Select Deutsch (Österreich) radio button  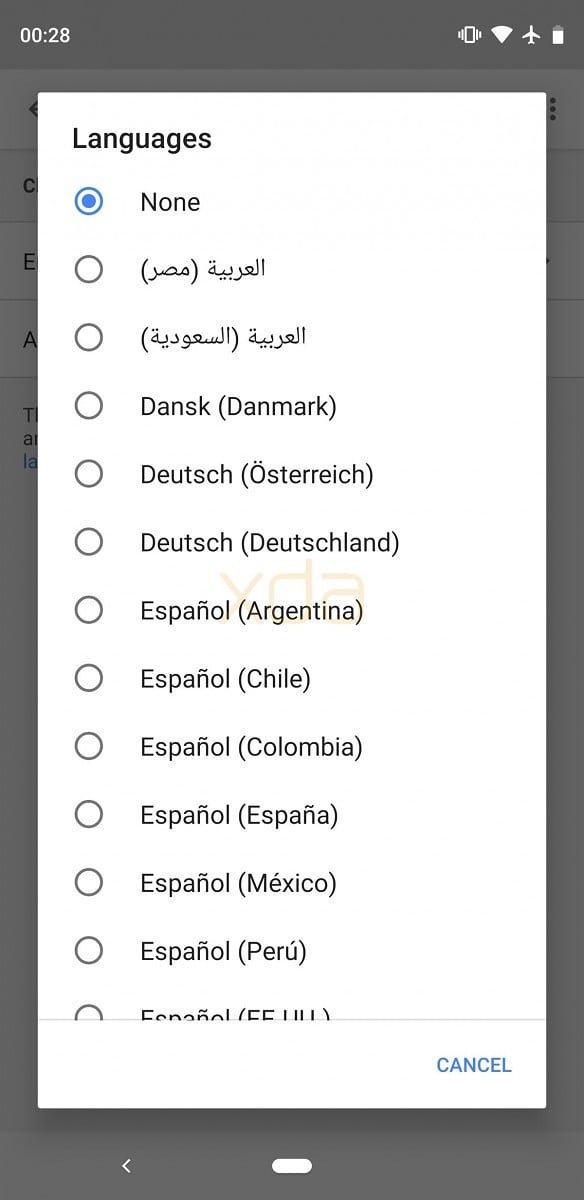(x=89, y=474)
